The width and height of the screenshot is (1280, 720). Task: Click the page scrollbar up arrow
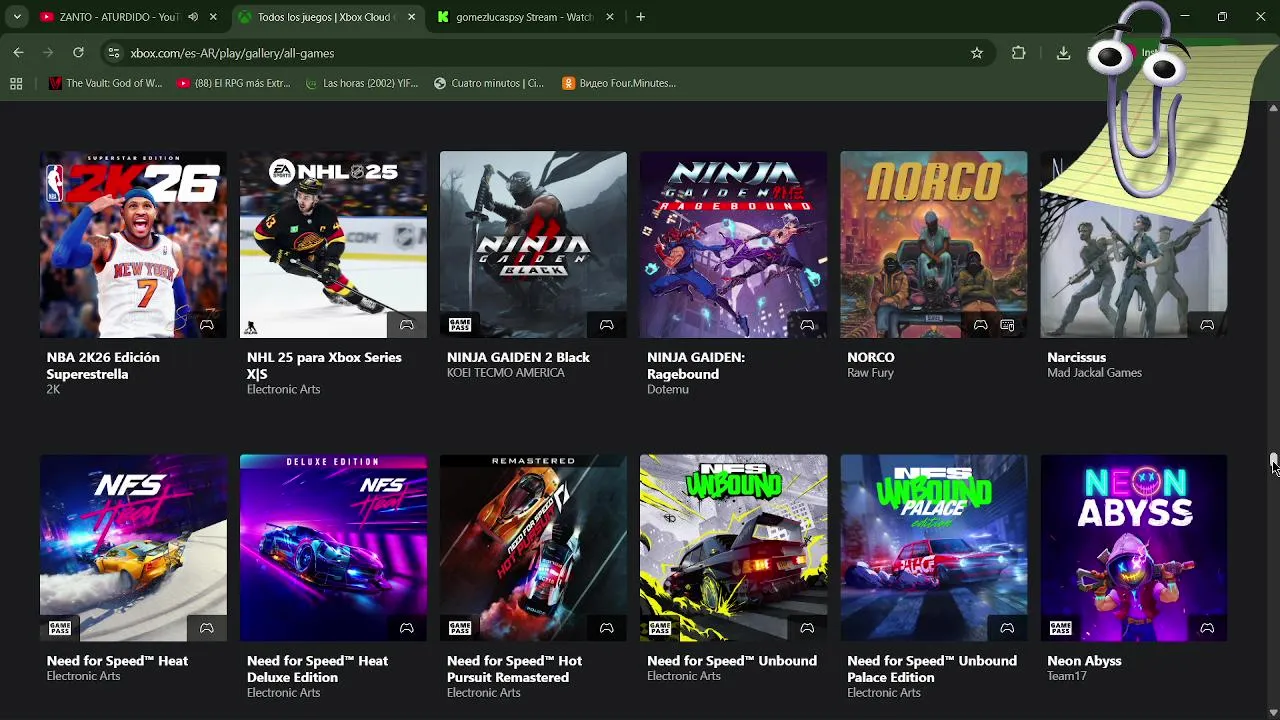point(1273,107)
